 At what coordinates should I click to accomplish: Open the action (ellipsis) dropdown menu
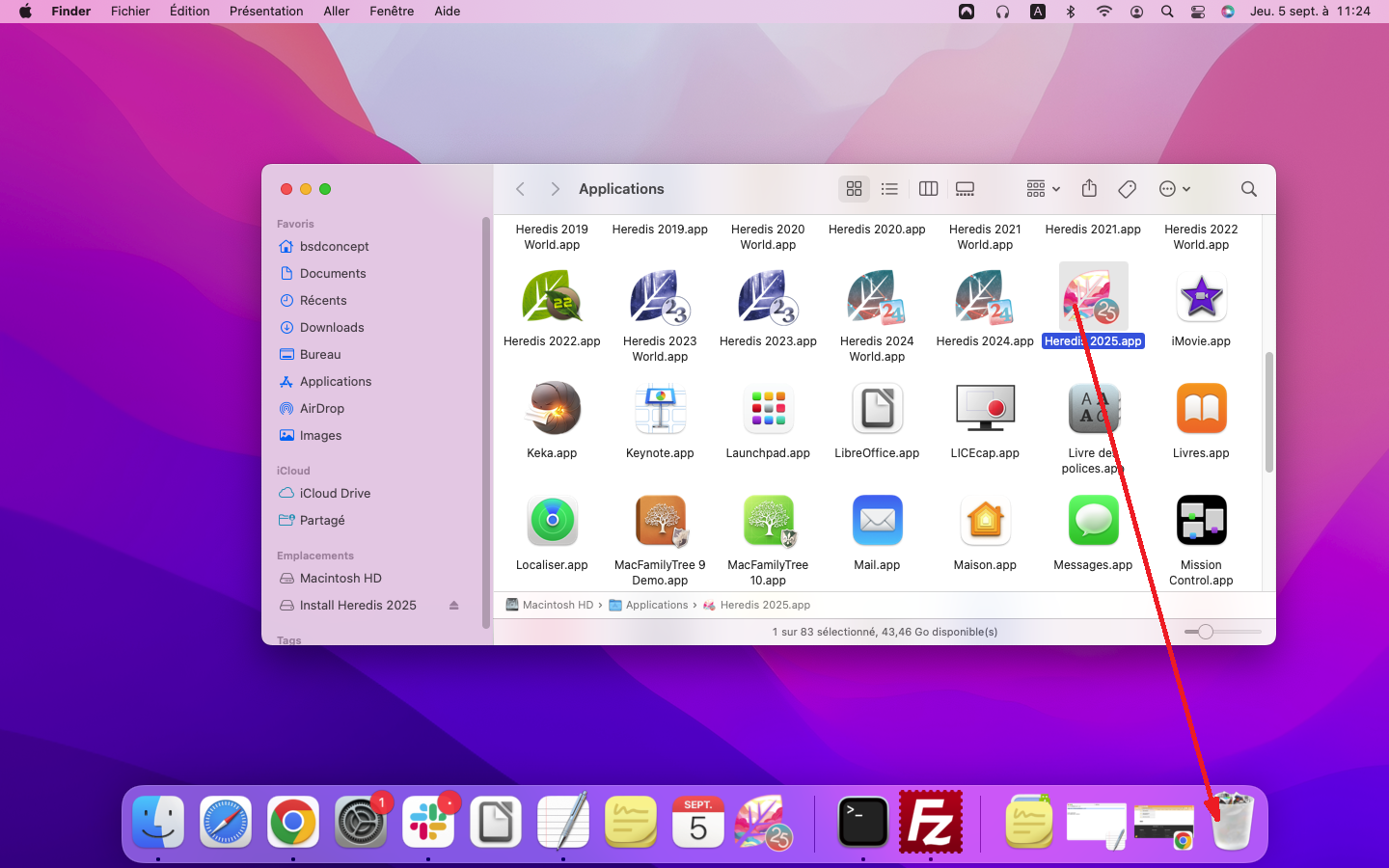1174,189
